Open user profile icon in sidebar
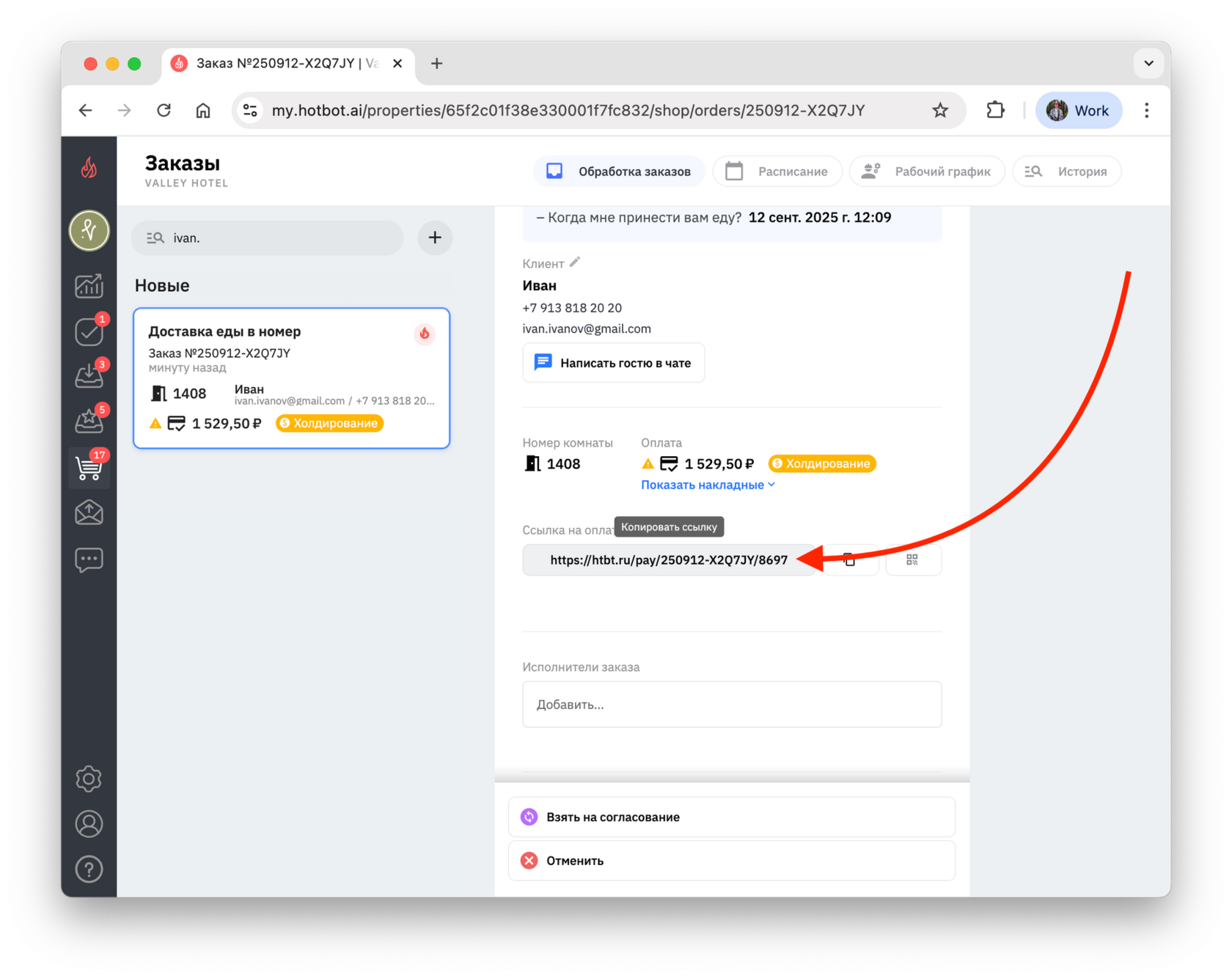 click(89, 824)
